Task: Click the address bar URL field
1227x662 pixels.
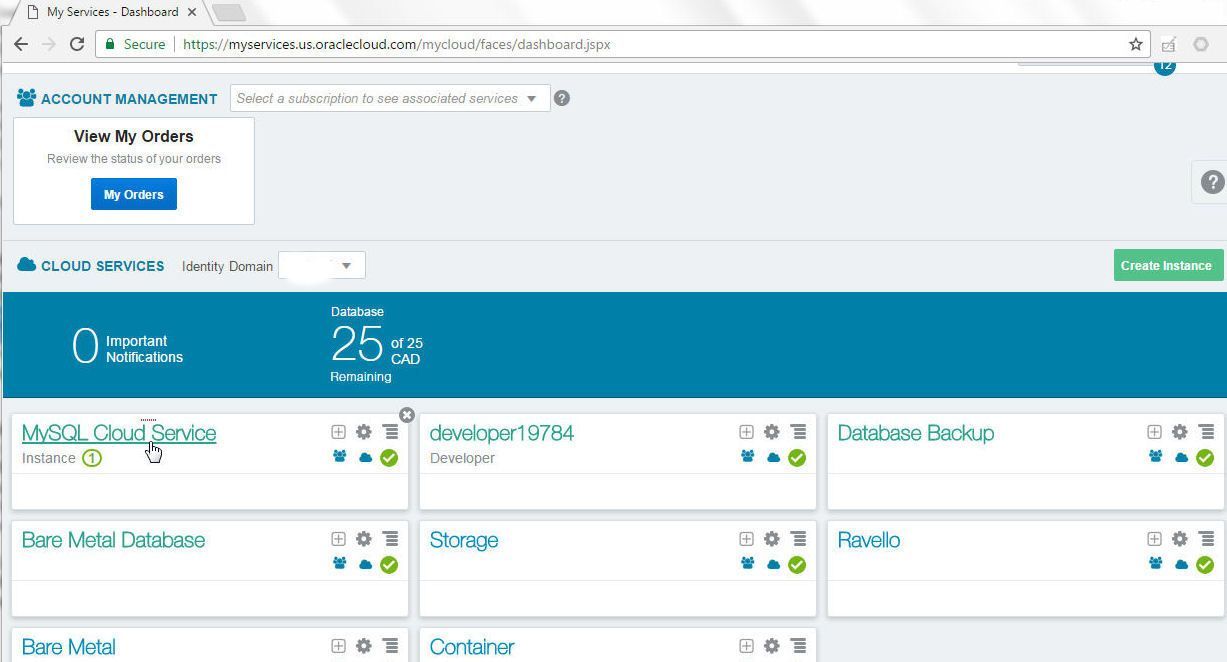Action: coord(622,44)
